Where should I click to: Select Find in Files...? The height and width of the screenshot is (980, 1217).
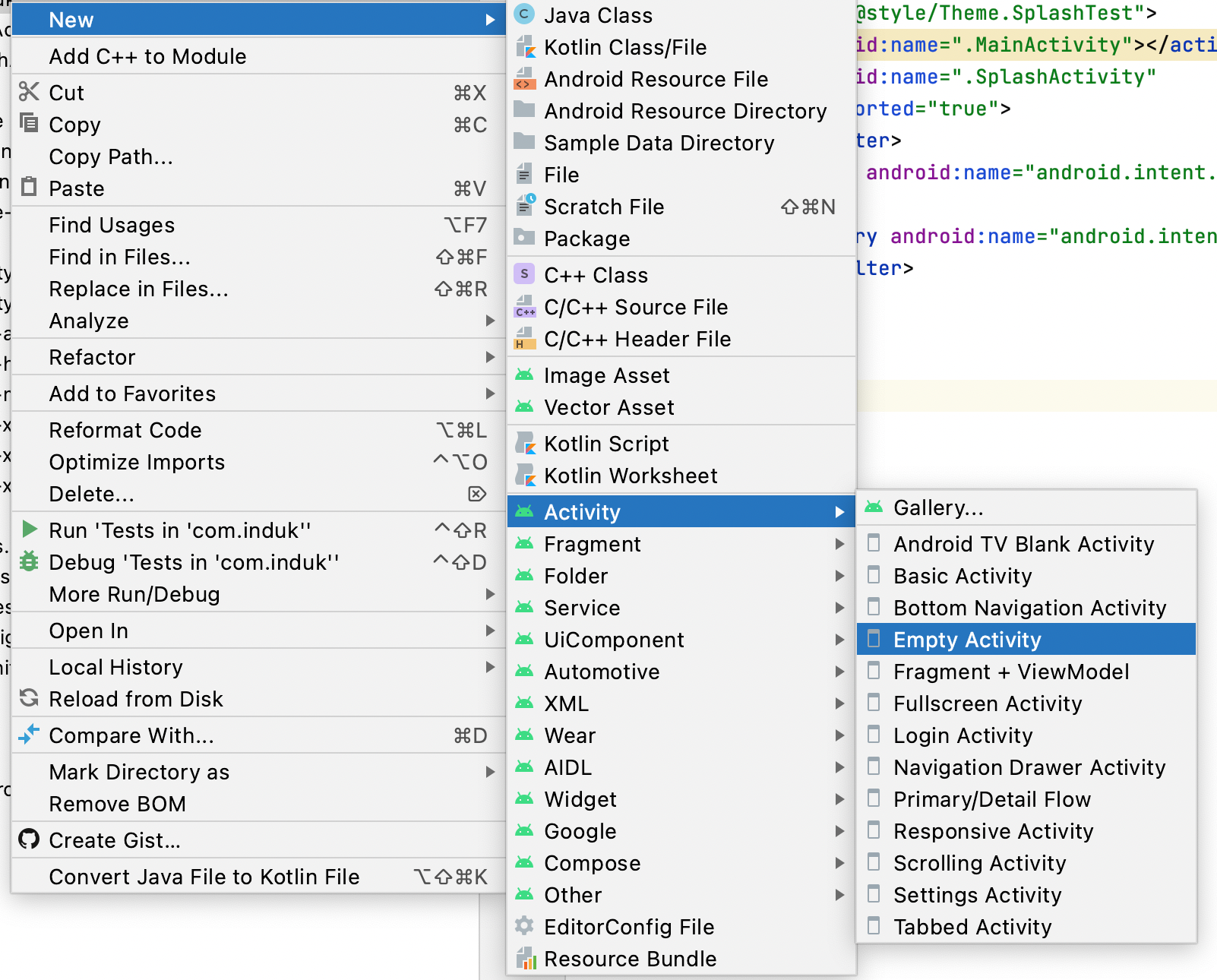258,257
